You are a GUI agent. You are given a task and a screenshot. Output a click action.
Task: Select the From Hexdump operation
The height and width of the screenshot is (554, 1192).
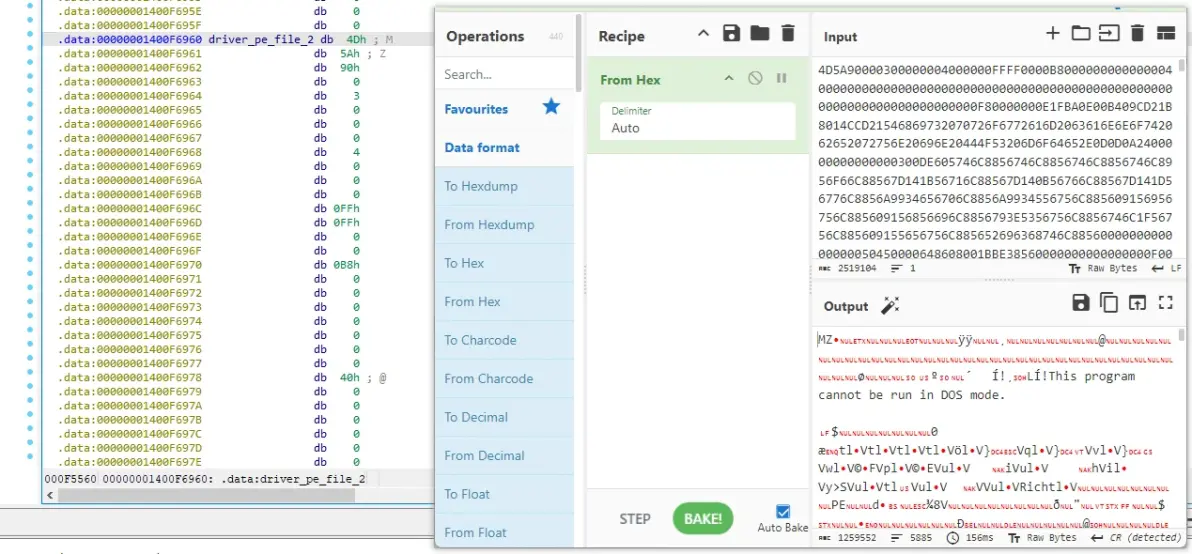click(x=505, y=225)
